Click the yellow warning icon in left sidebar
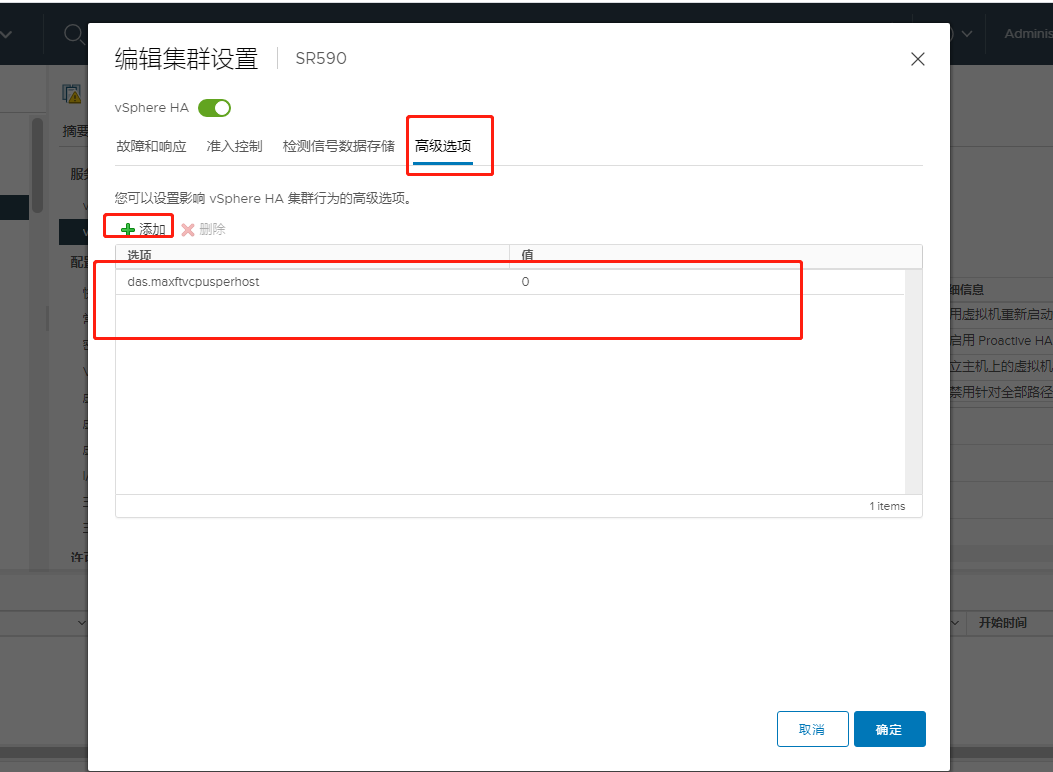The image size is (1053, 772). pyautogui.click(x=71, y=93)
